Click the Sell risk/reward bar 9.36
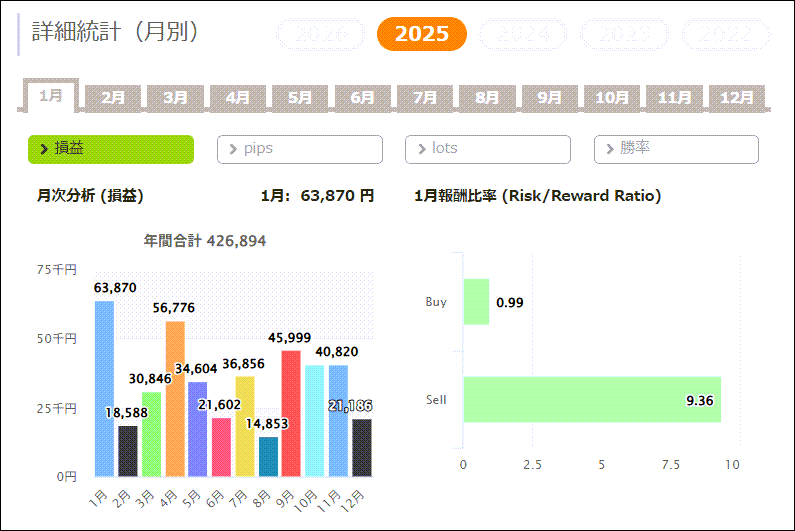 click(591, 400)
